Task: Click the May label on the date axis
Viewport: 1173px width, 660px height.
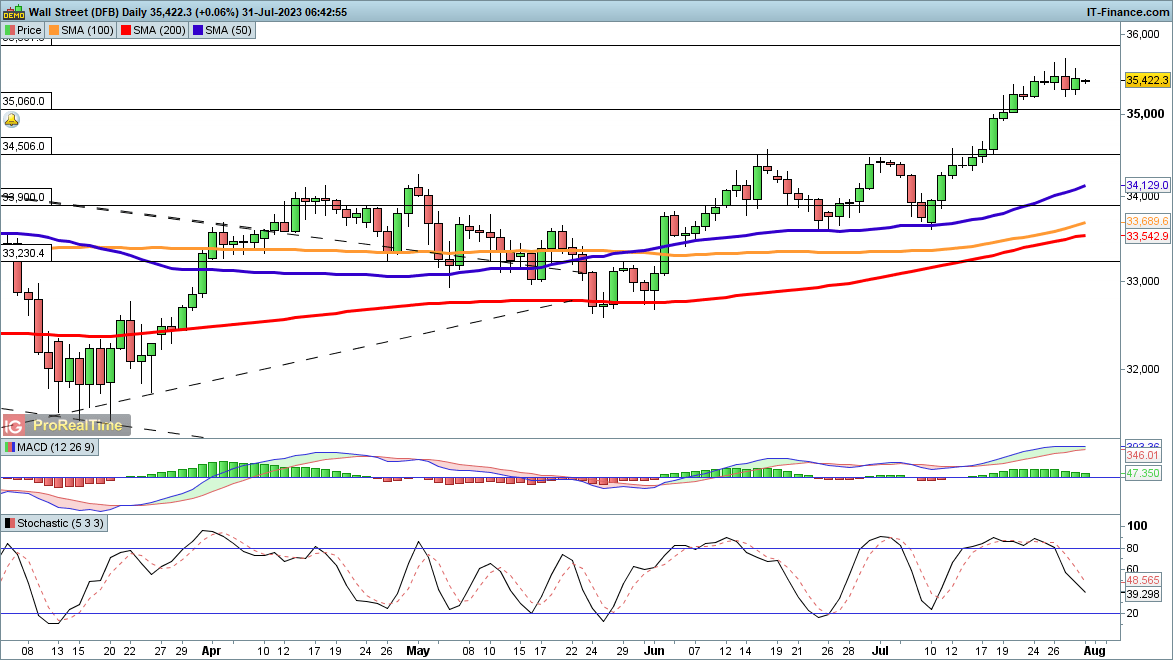Action: 417,651
